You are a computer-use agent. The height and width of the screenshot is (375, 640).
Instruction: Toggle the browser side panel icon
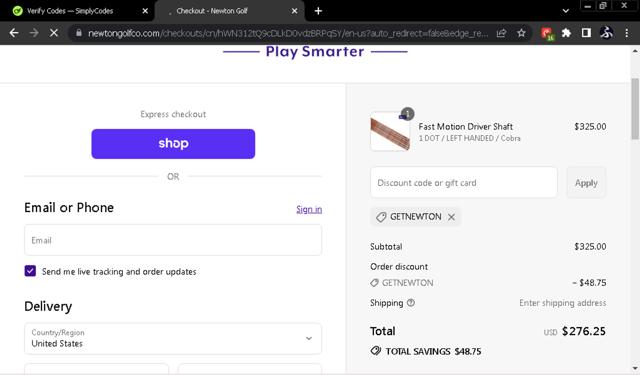(x=586, y=33)
